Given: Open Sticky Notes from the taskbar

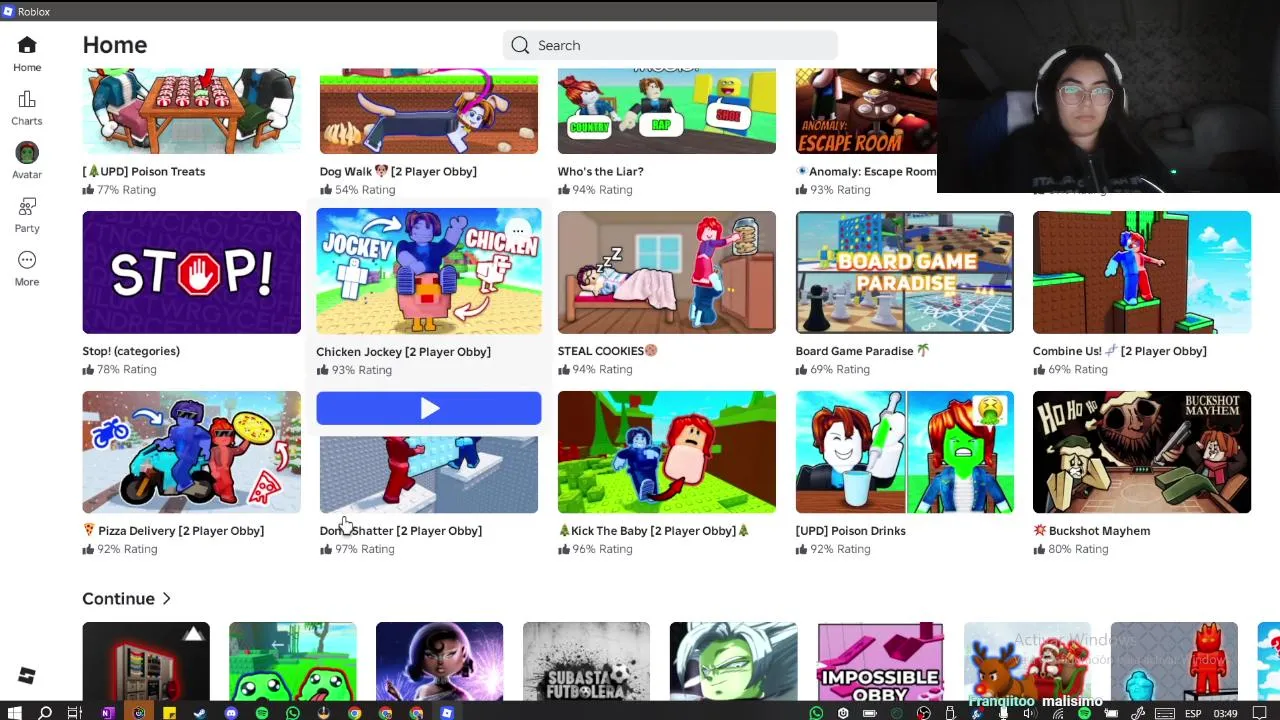Looking at the screenshot, I should (x=170, y=713).
